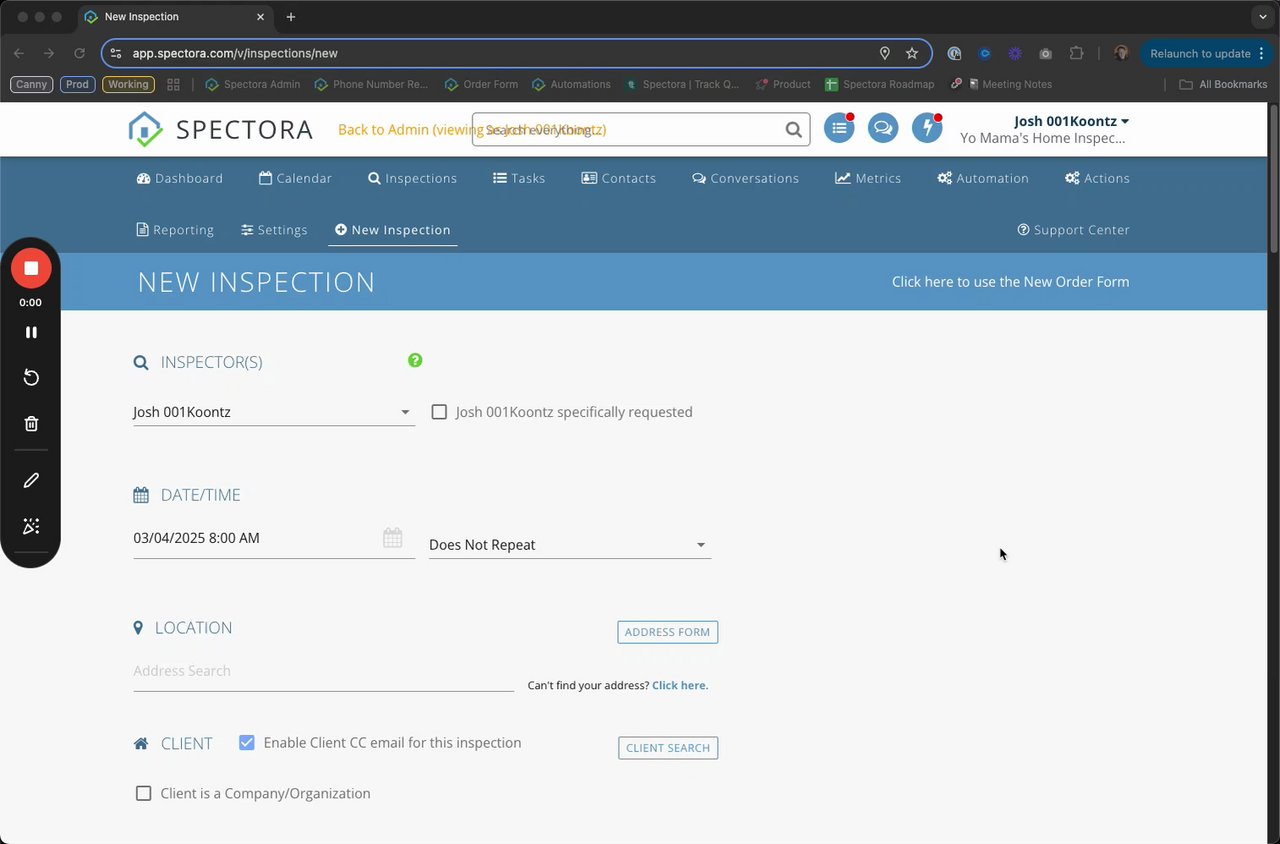This screenshot has height=844, width=1280.
Task: Open the browser tab list chevron
Action: [1263, 17]
